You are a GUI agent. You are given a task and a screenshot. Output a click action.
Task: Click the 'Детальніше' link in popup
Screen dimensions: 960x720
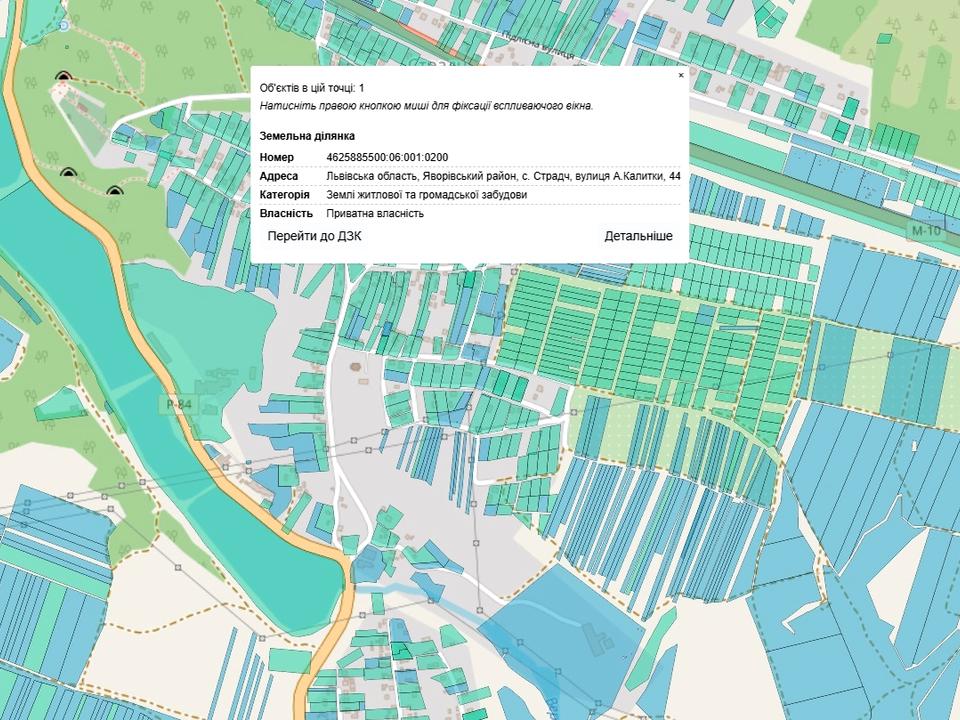click(638, 236)
